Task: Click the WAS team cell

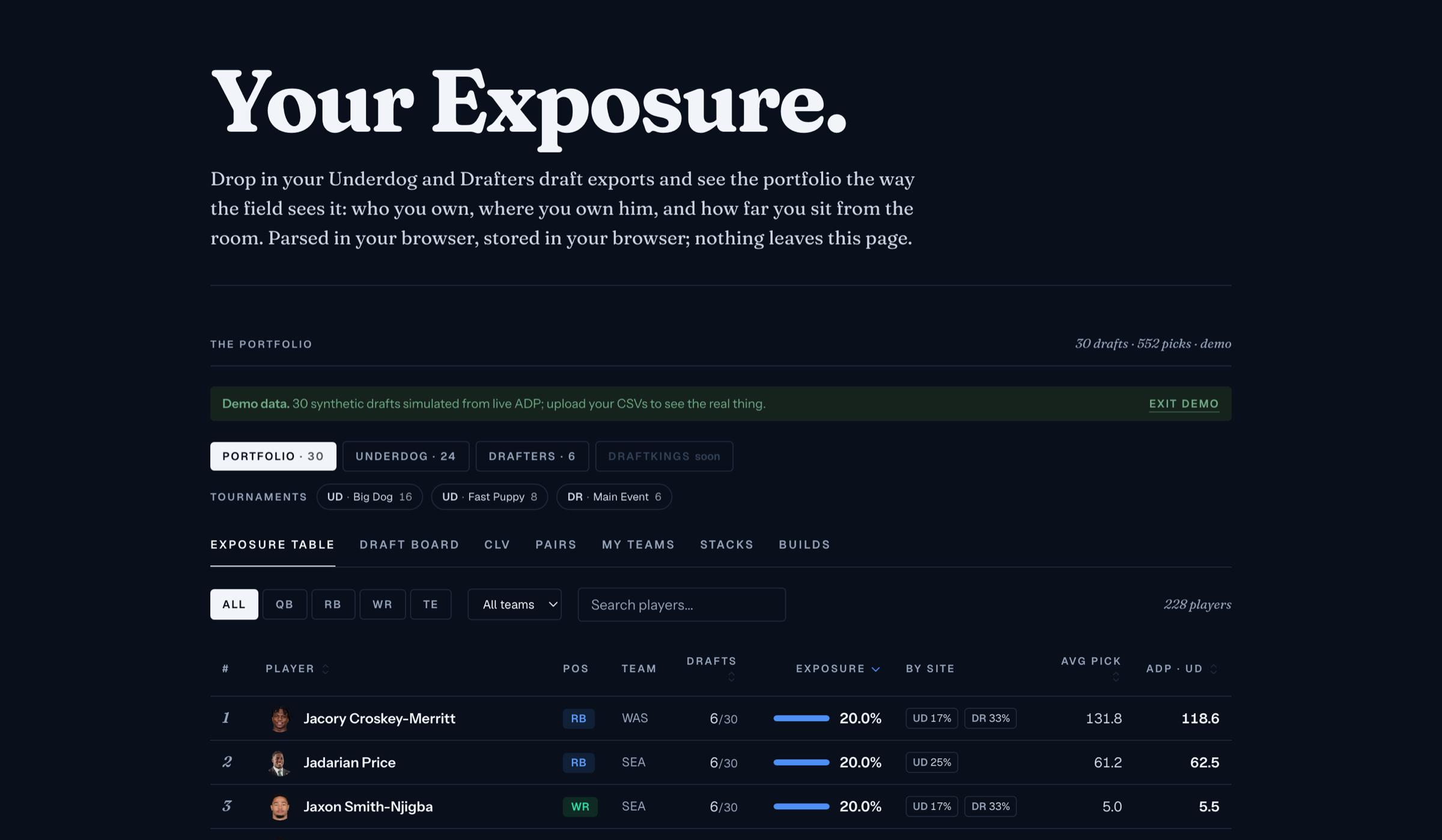Action: 634,718
